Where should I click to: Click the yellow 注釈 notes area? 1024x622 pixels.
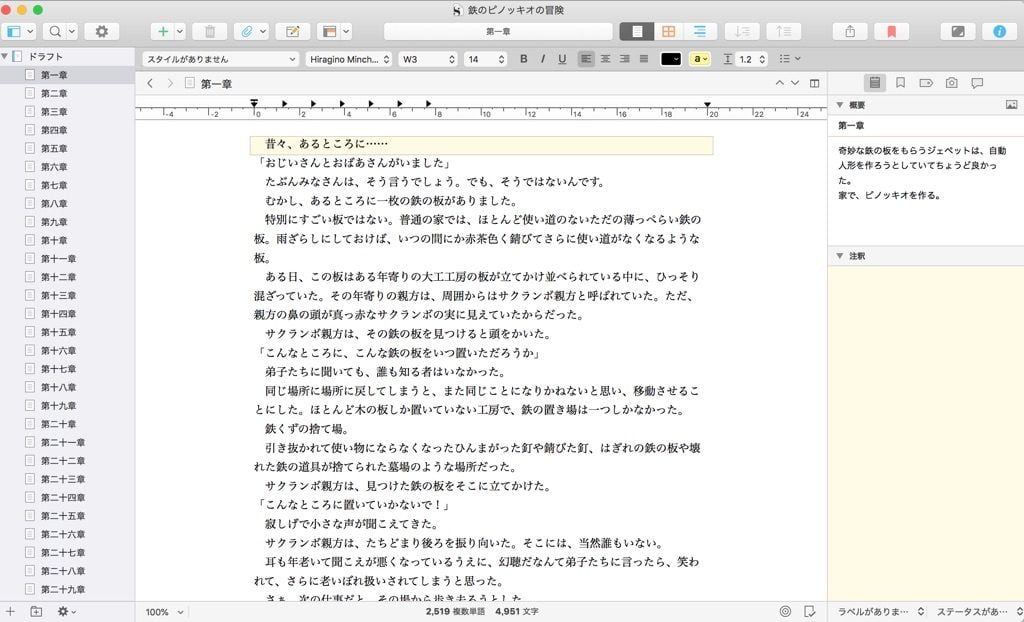click(925, 433)
